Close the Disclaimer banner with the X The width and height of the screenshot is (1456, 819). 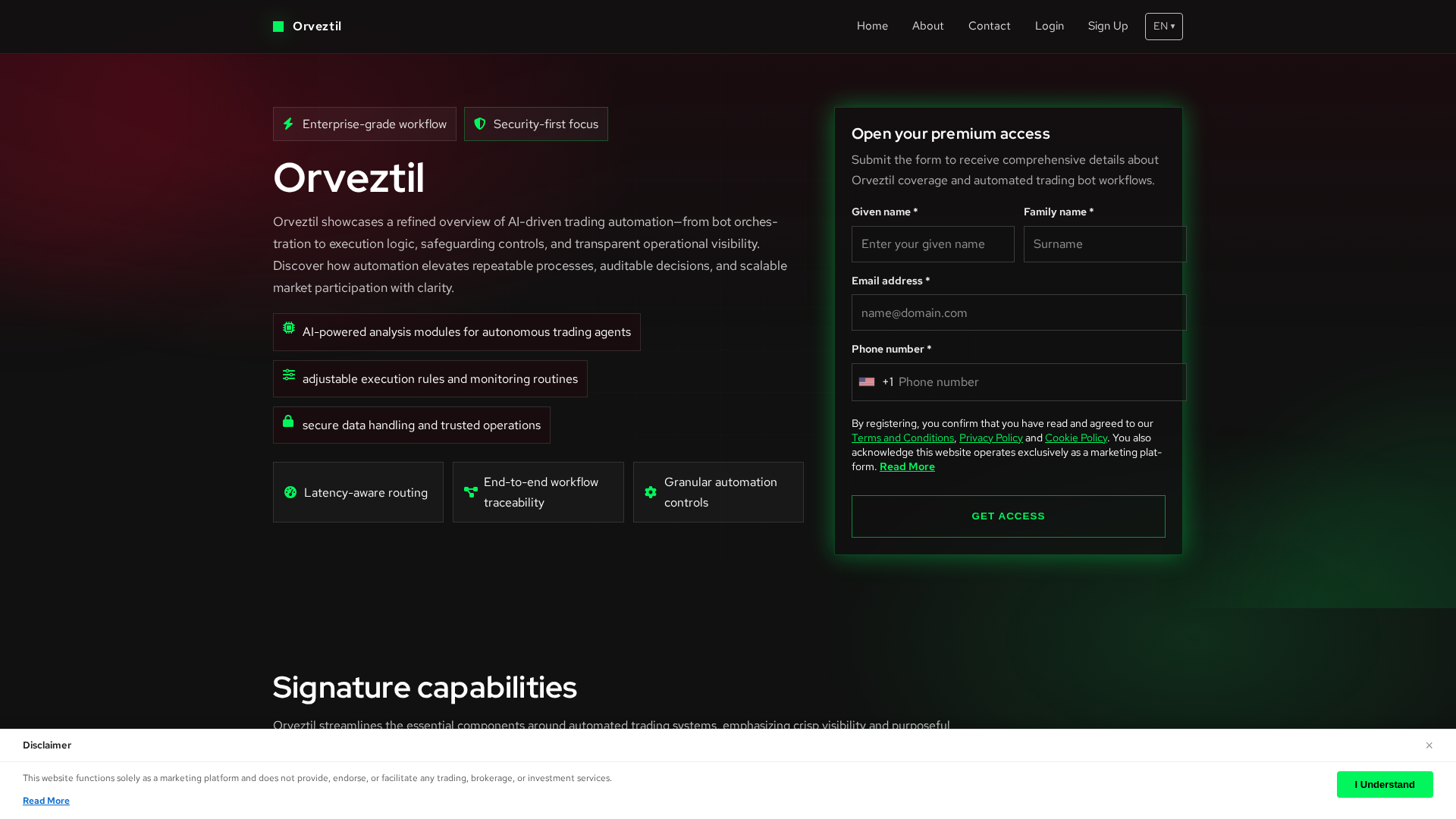(1429, 745)
